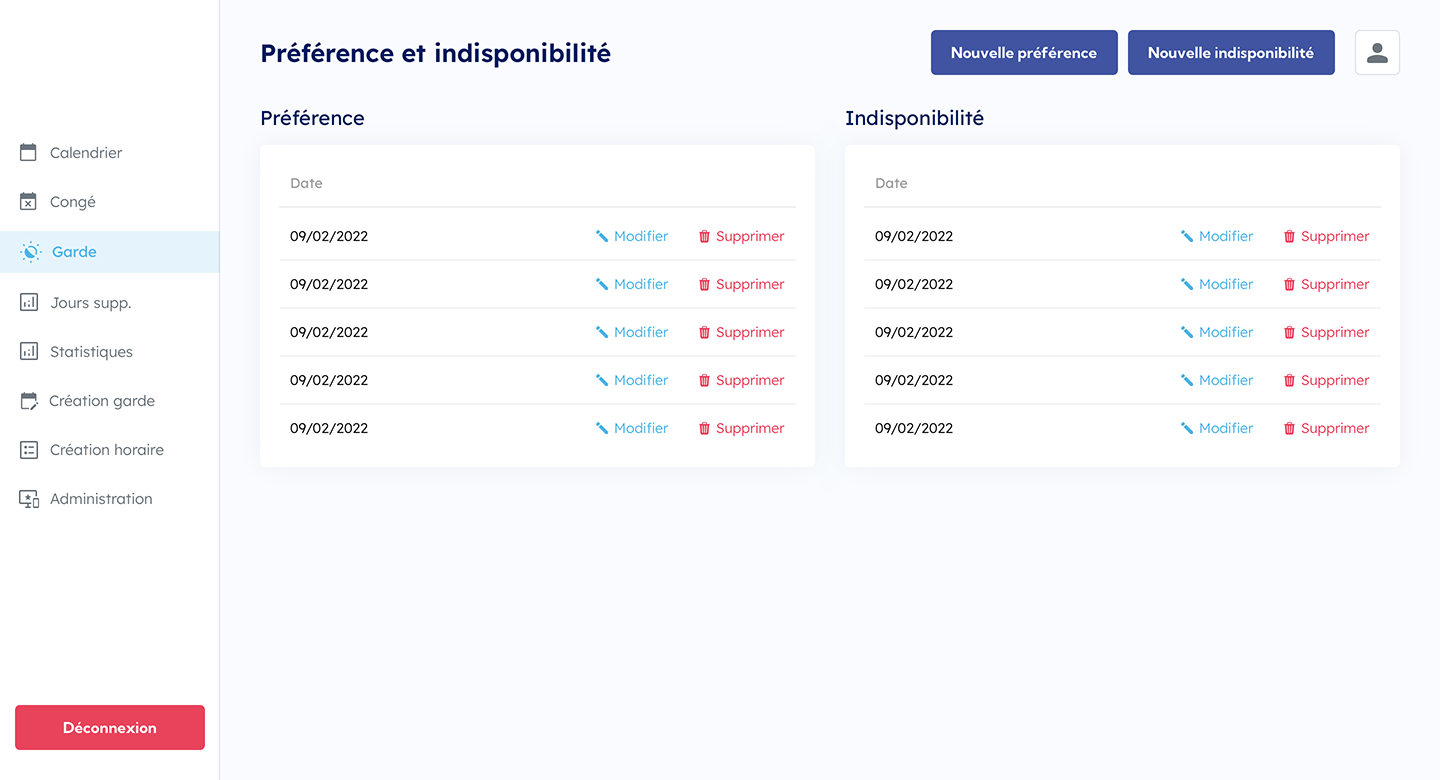Click the user profile icon button

pos(1377,53)
